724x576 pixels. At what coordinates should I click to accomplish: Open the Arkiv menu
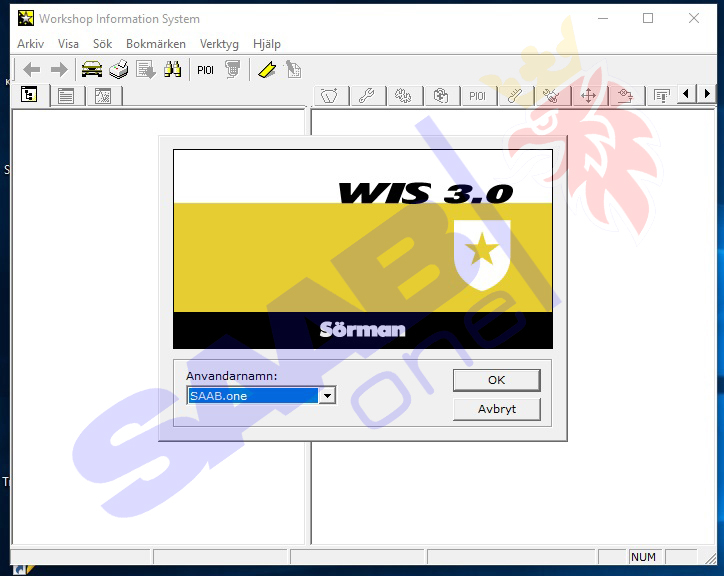[x=30, y=44]
